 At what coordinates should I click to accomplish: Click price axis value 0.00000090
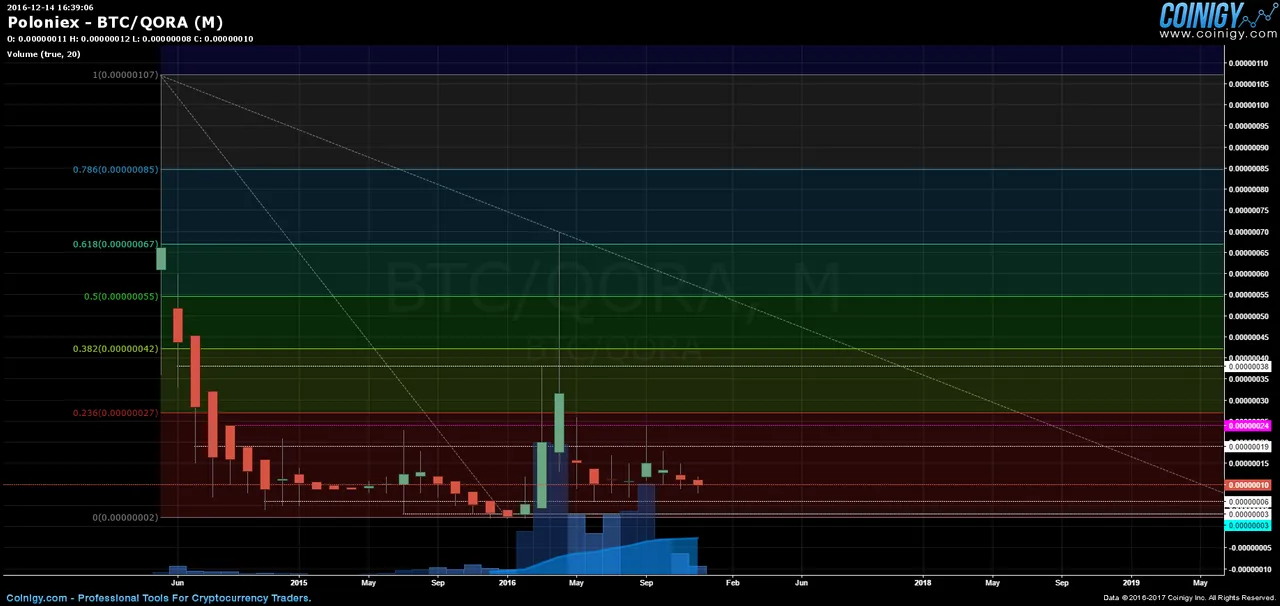(x=1249, y=147)
